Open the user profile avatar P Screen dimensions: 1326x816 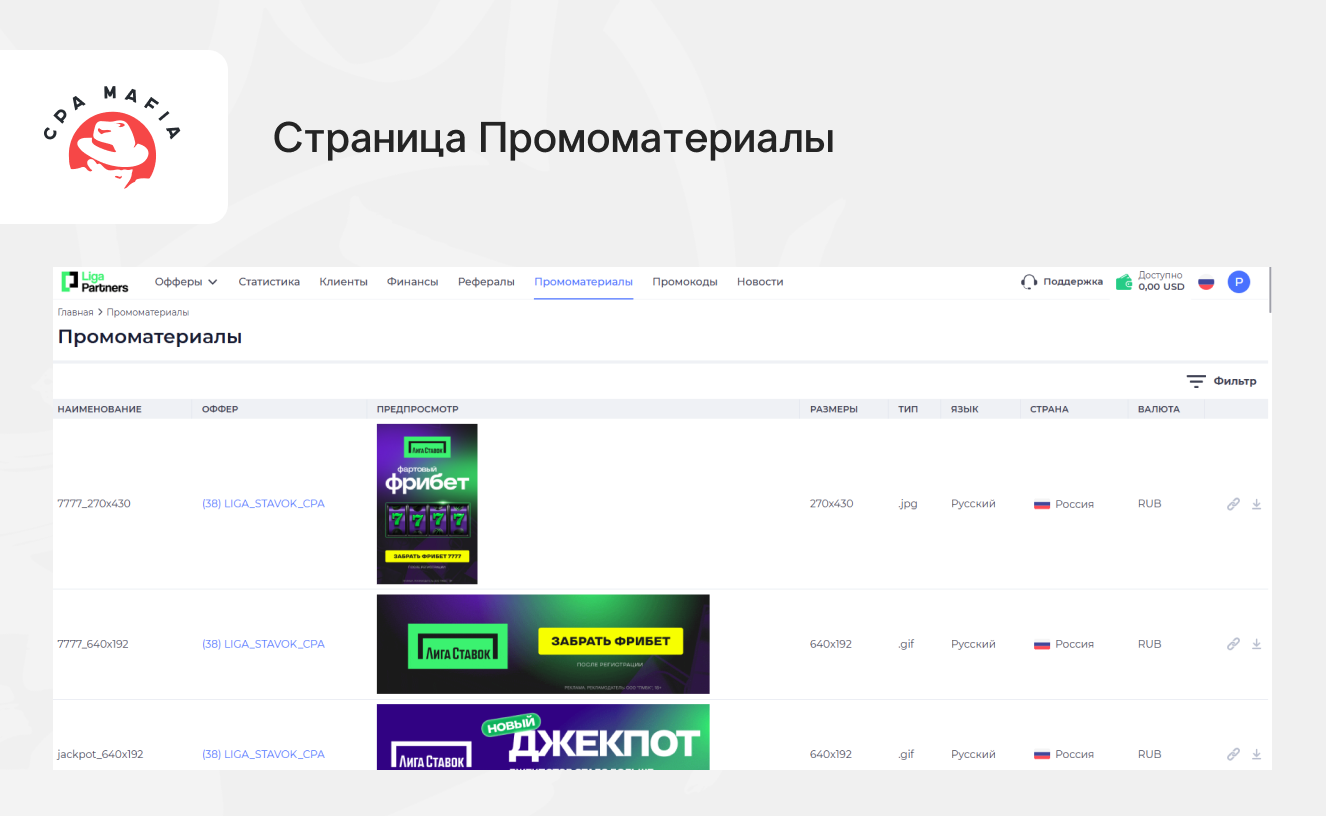click(x=1239, y=282)
